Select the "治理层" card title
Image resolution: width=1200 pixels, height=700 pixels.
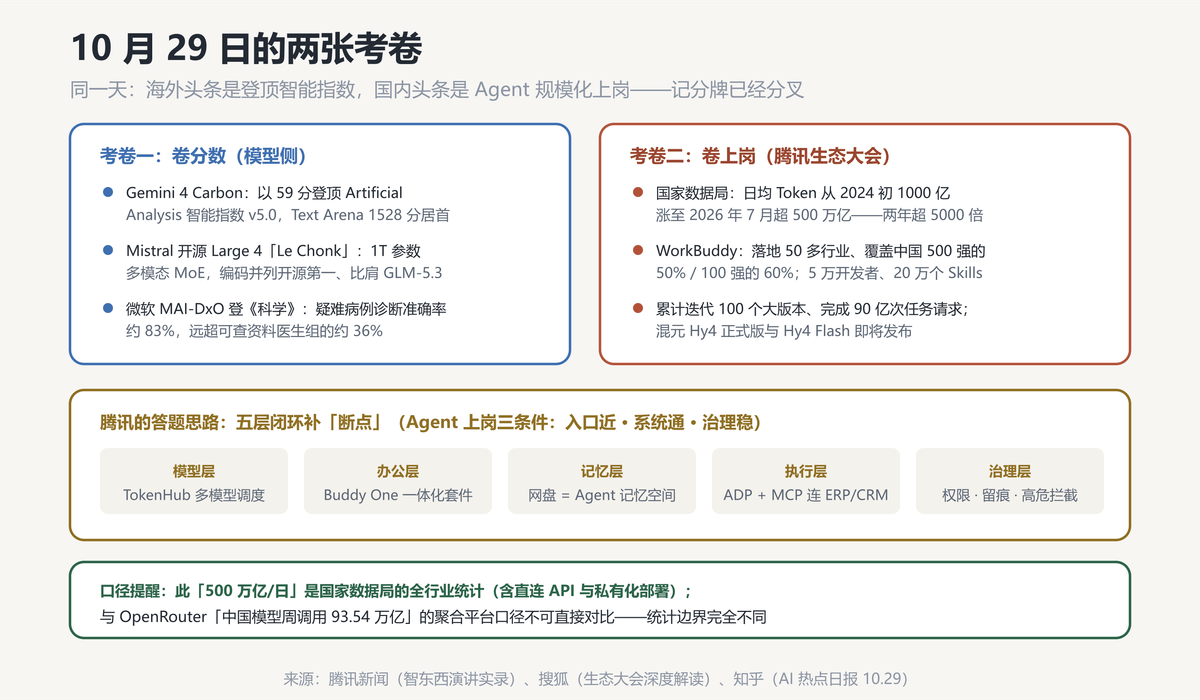(x=1010, y=471)
